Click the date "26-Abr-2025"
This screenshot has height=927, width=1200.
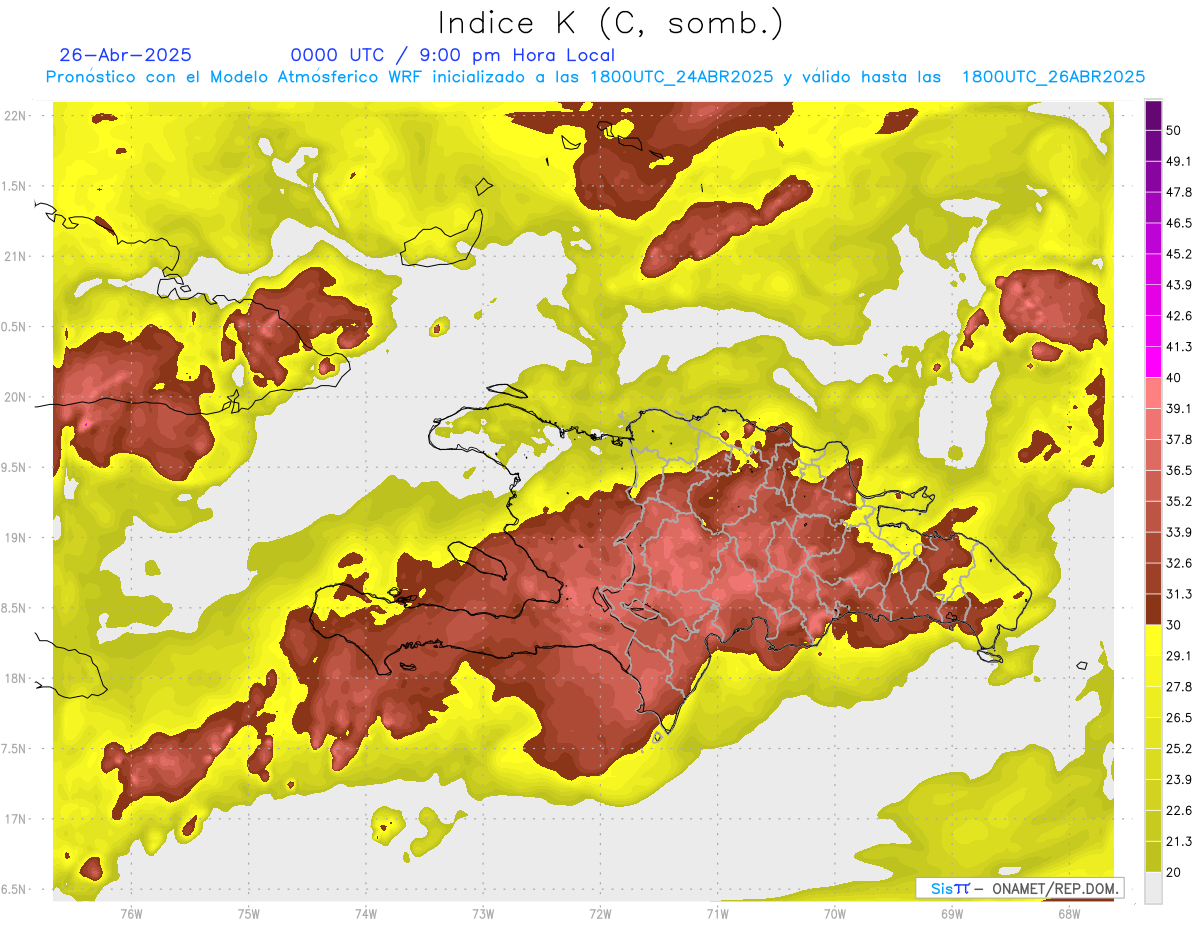point(125,55)
